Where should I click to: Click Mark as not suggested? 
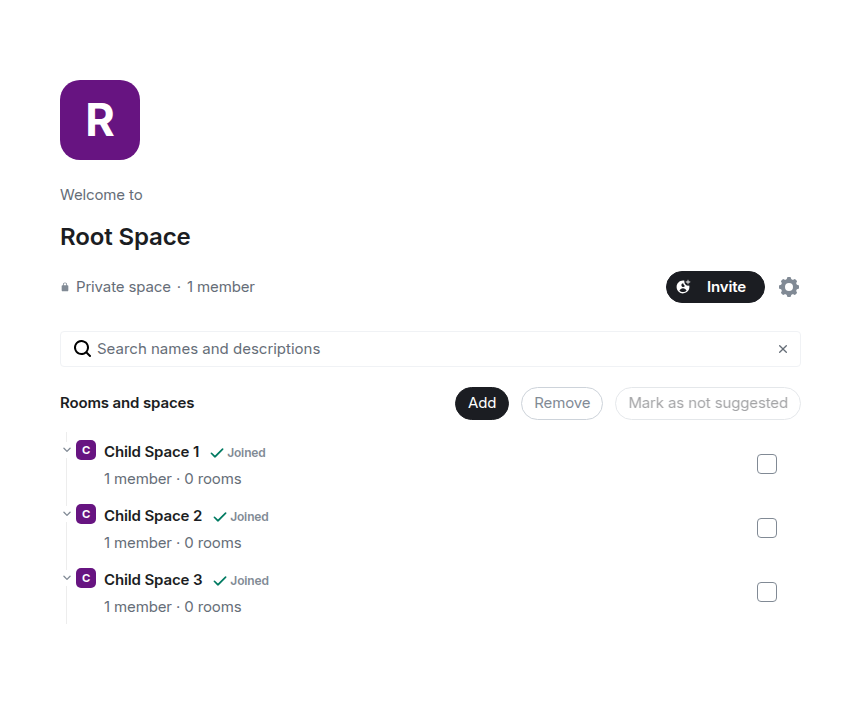coord(708,403)
